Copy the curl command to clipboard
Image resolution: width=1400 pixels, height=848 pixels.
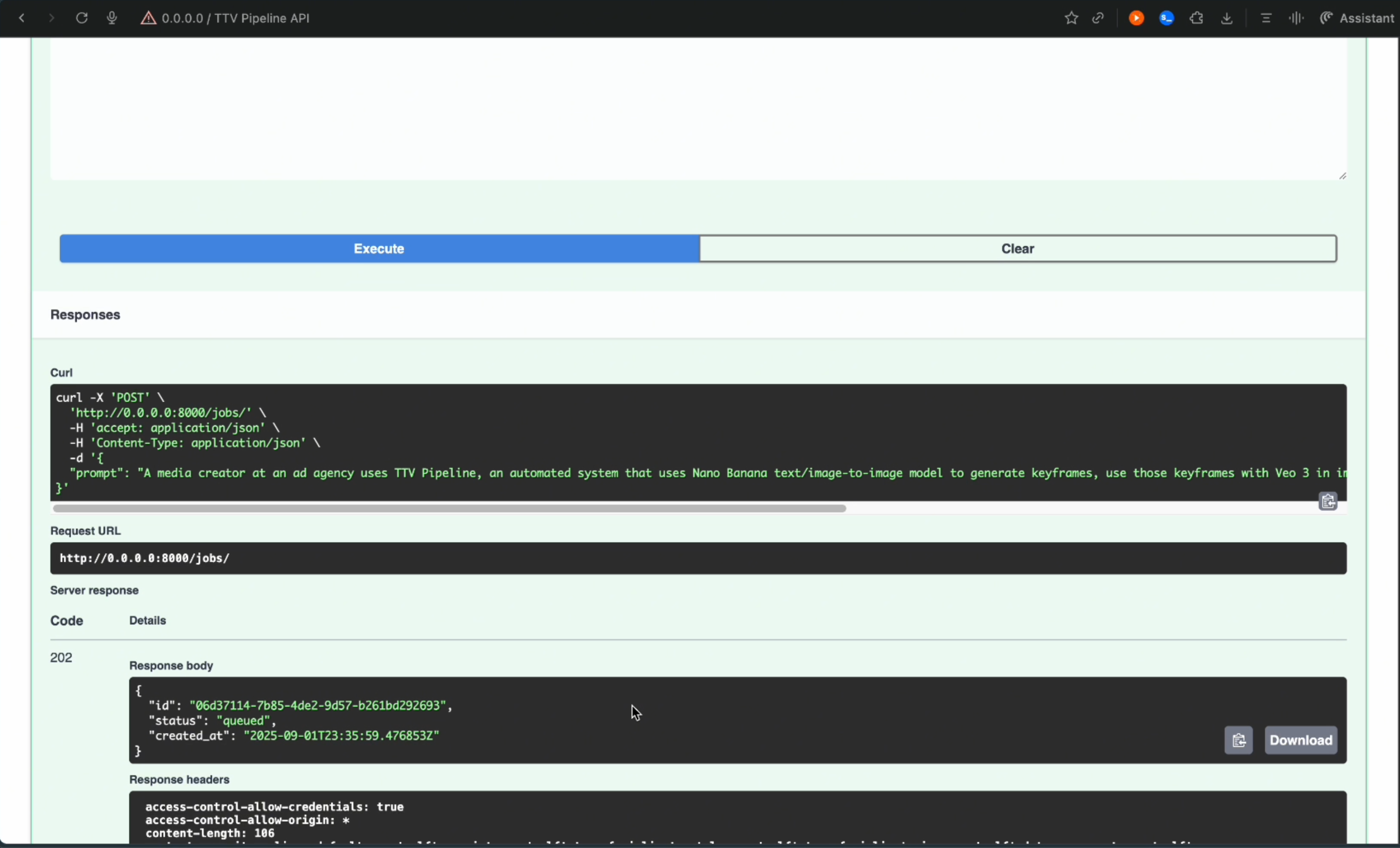[1328, 502]
